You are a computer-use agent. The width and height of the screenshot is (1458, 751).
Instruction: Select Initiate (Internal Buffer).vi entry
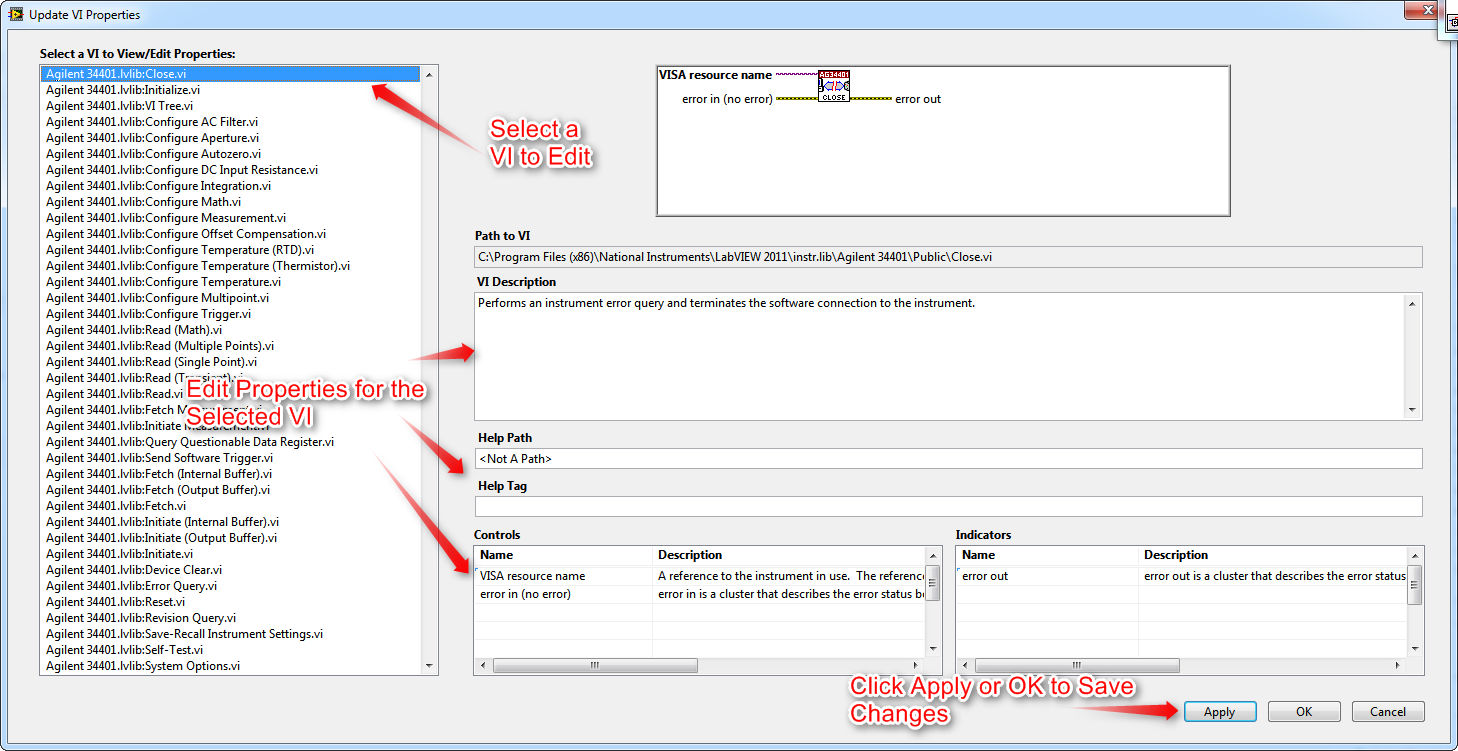click(x=231, y=522)
